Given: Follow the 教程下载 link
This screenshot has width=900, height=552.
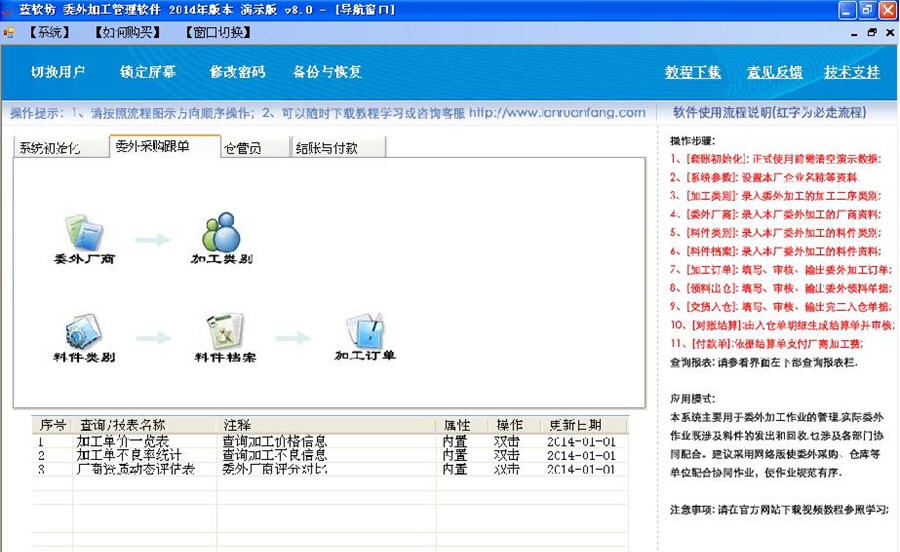Looking at the screenshot, I should (x=693, y=72).
